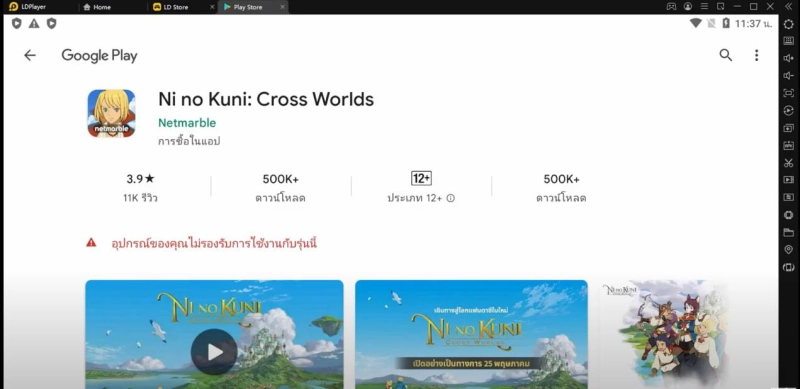This screenshot has height=389, width=800.
Task: Click the device not supported warning message
Action: pos(214,243)
